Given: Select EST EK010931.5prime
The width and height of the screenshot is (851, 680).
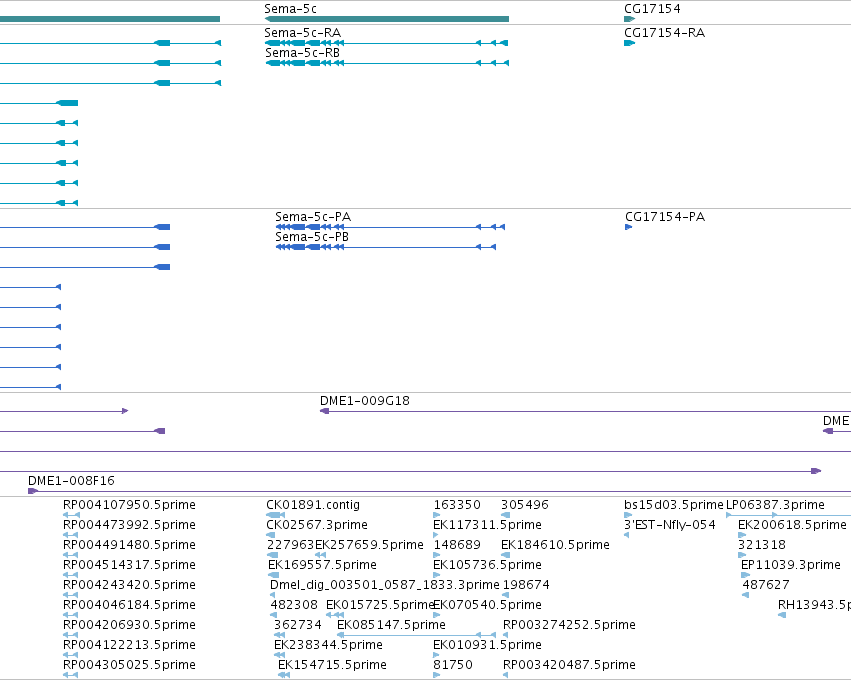Looking at the screenshot, I should click(487, 645).
